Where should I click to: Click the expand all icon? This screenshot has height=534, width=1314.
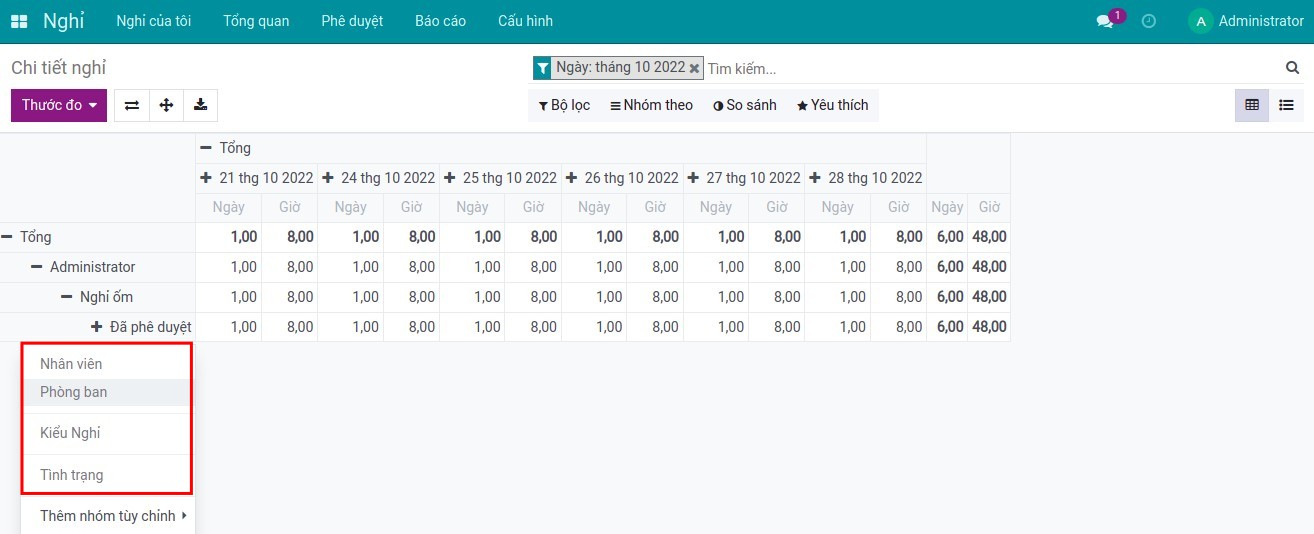(166, 105)
